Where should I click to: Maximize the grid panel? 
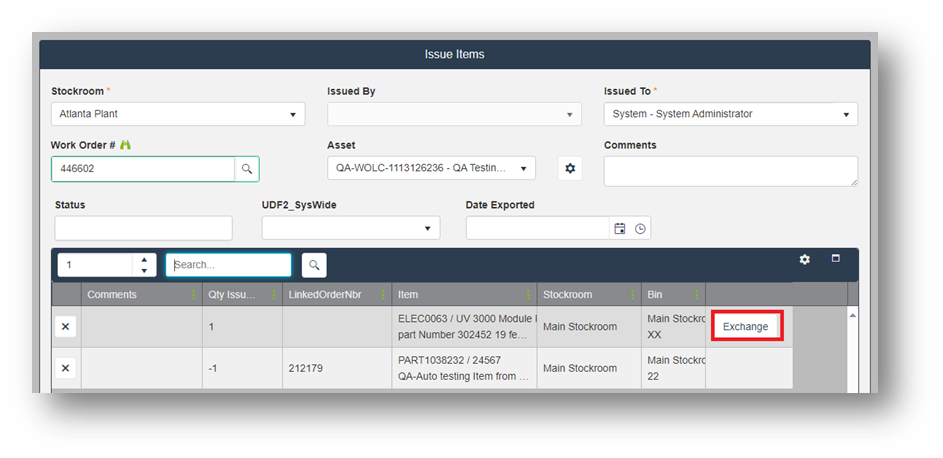pyautogui.click(x=836, y=259)
